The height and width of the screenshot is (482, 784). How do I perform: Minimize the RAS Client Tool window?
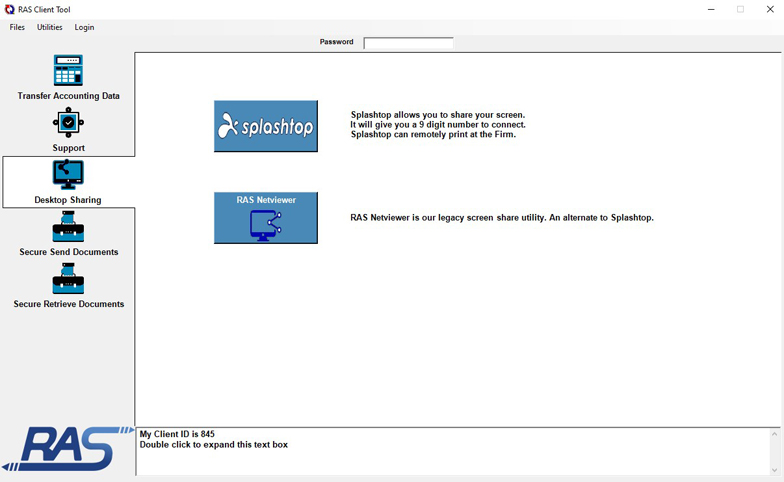711,10
